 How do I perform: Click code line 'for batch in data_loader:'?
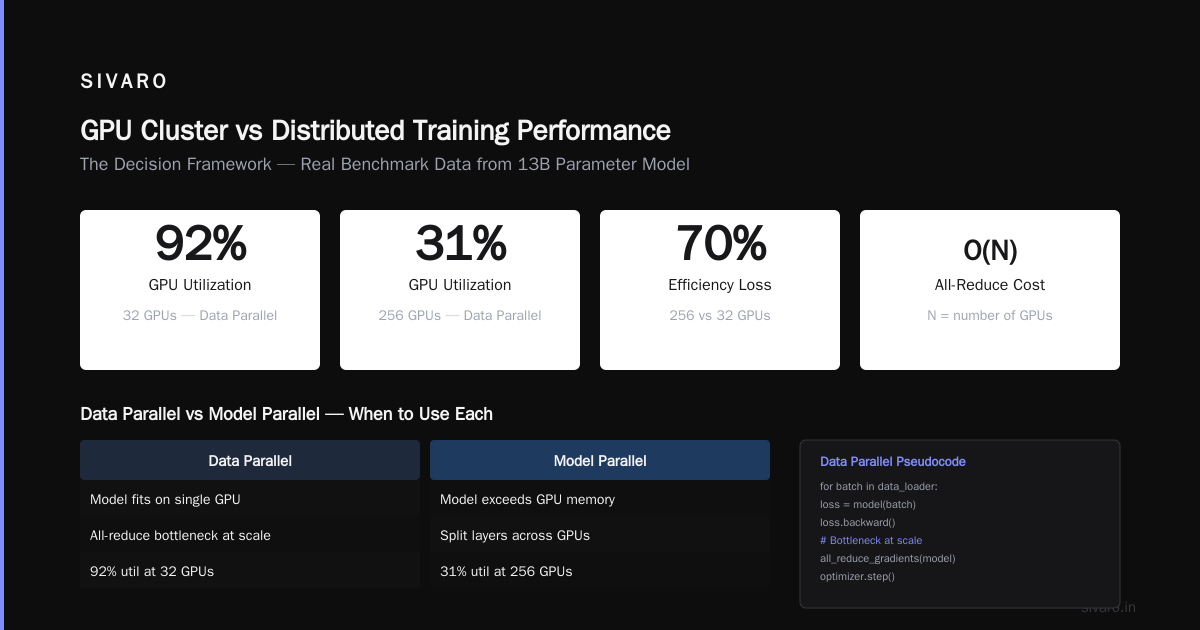(879, 486)
